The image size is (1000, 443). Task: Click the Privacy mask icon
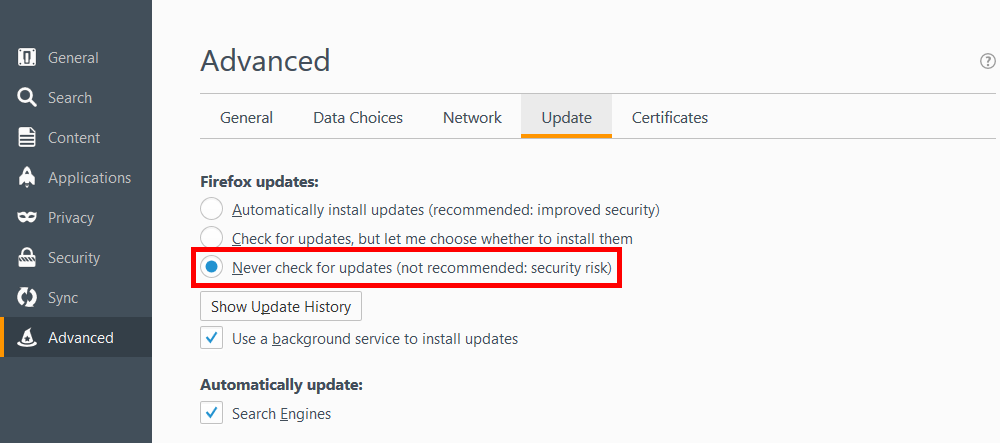click(28, 218)
